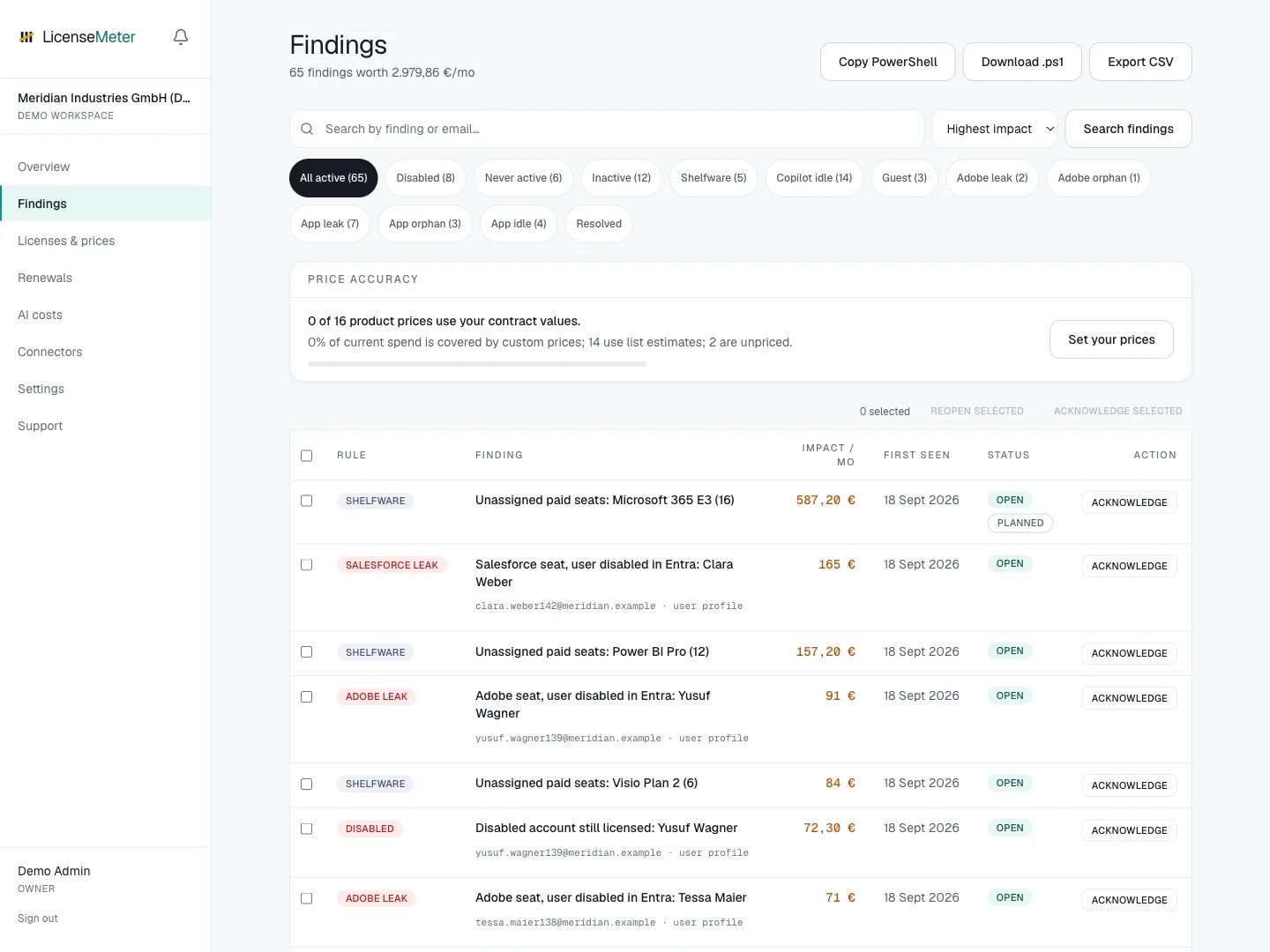Viewport: 1270px width, 952px height.
Task: Click the price accuracy progress bar
Action: [477, 364]
